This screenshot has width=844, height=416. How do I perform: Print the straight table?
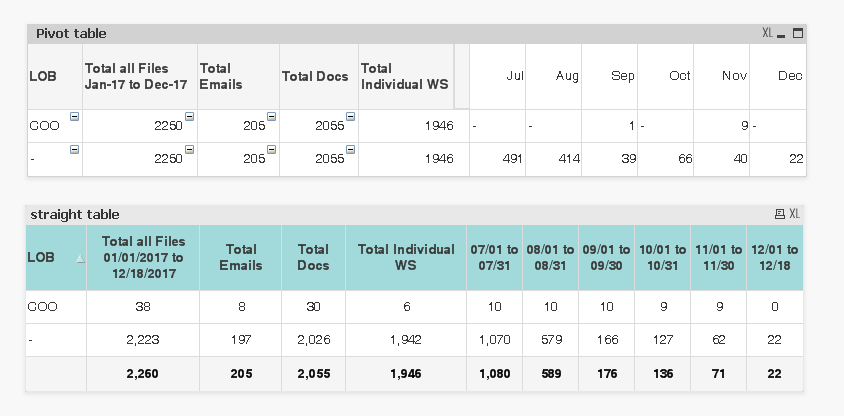point(780,214)
